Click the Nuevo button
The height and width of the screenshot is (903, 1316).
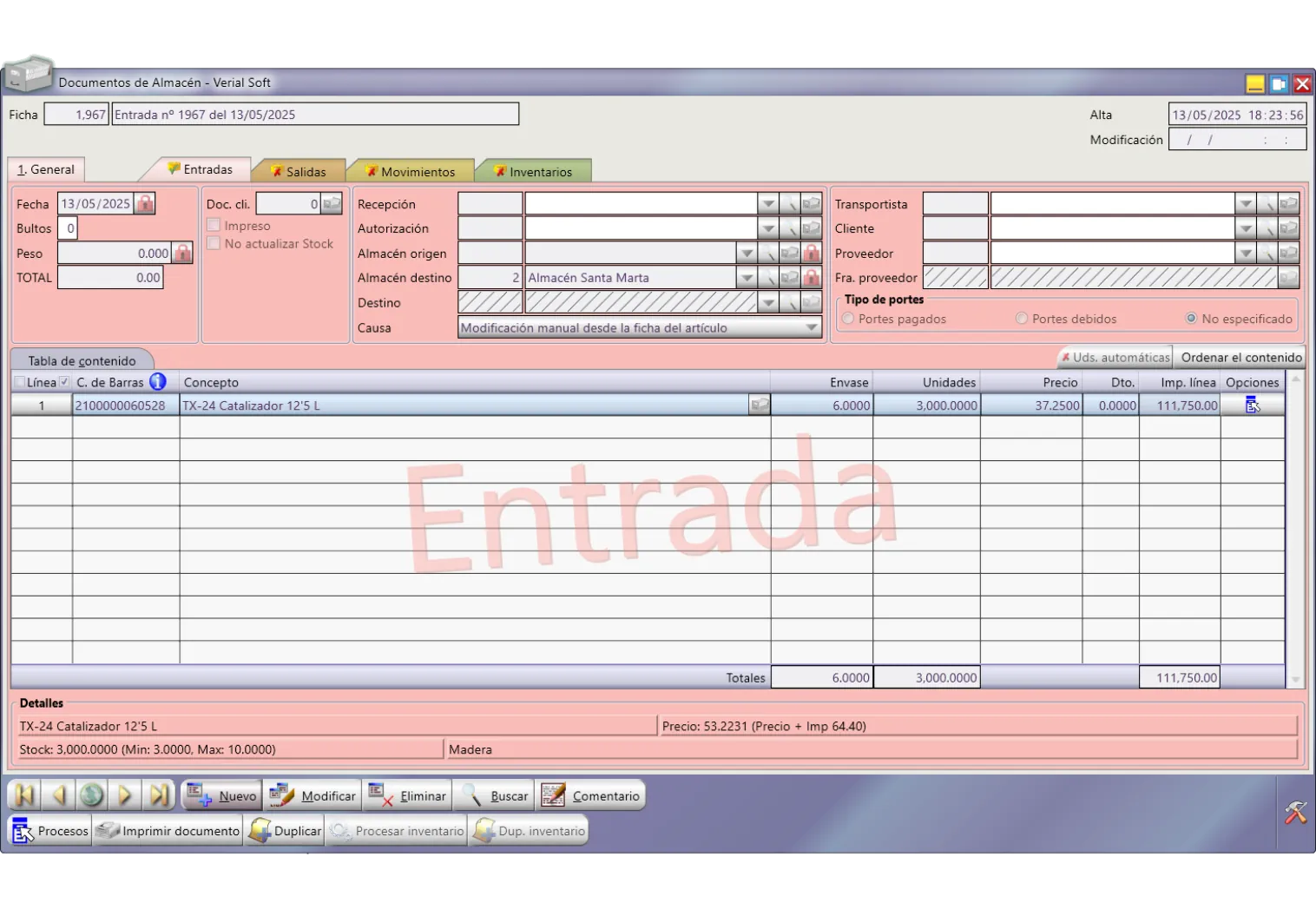(222, 795)
